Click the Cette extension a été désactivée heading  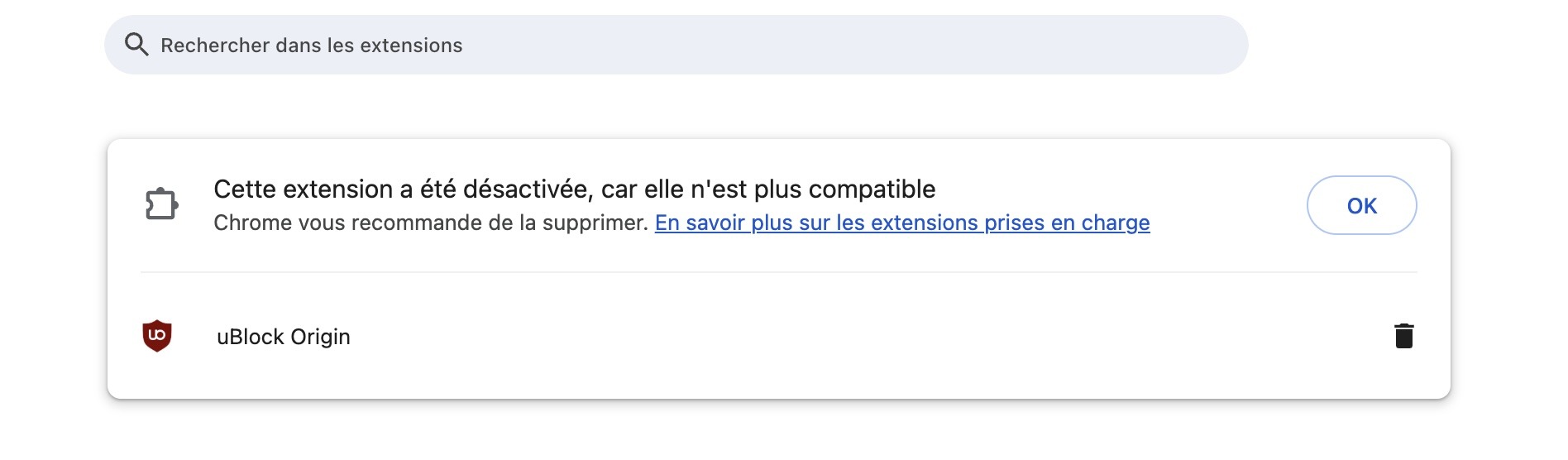(x=575, y=189)
